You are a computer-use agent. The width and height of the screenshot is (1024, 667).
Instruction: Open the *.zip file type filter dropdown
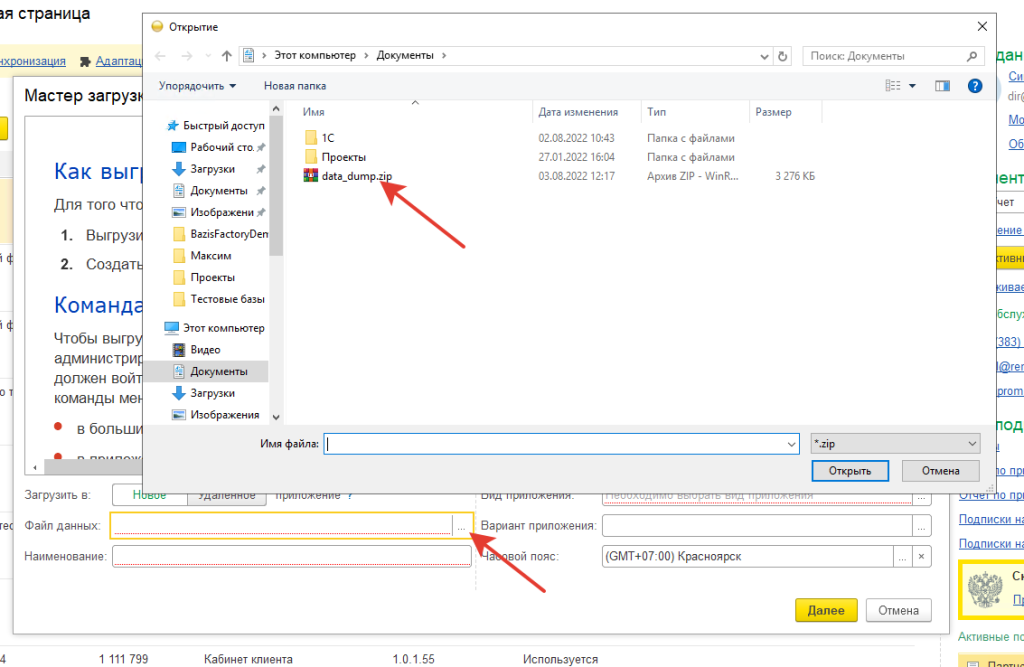tap(895, 444)
